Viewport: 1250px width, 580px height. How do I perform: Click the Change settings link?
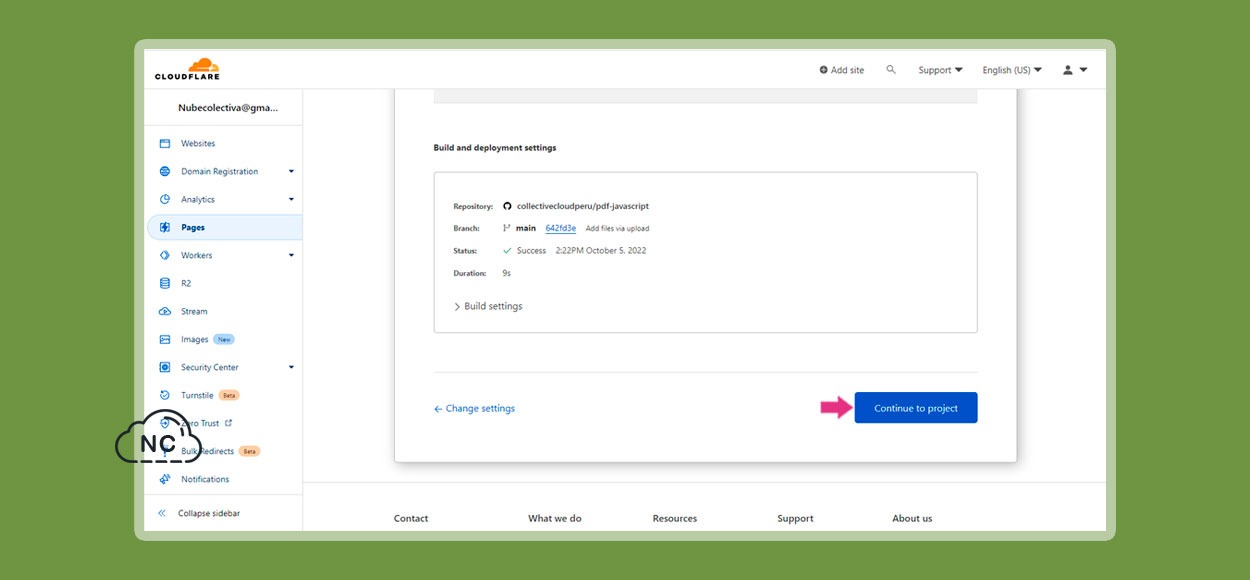click(474, 409)
